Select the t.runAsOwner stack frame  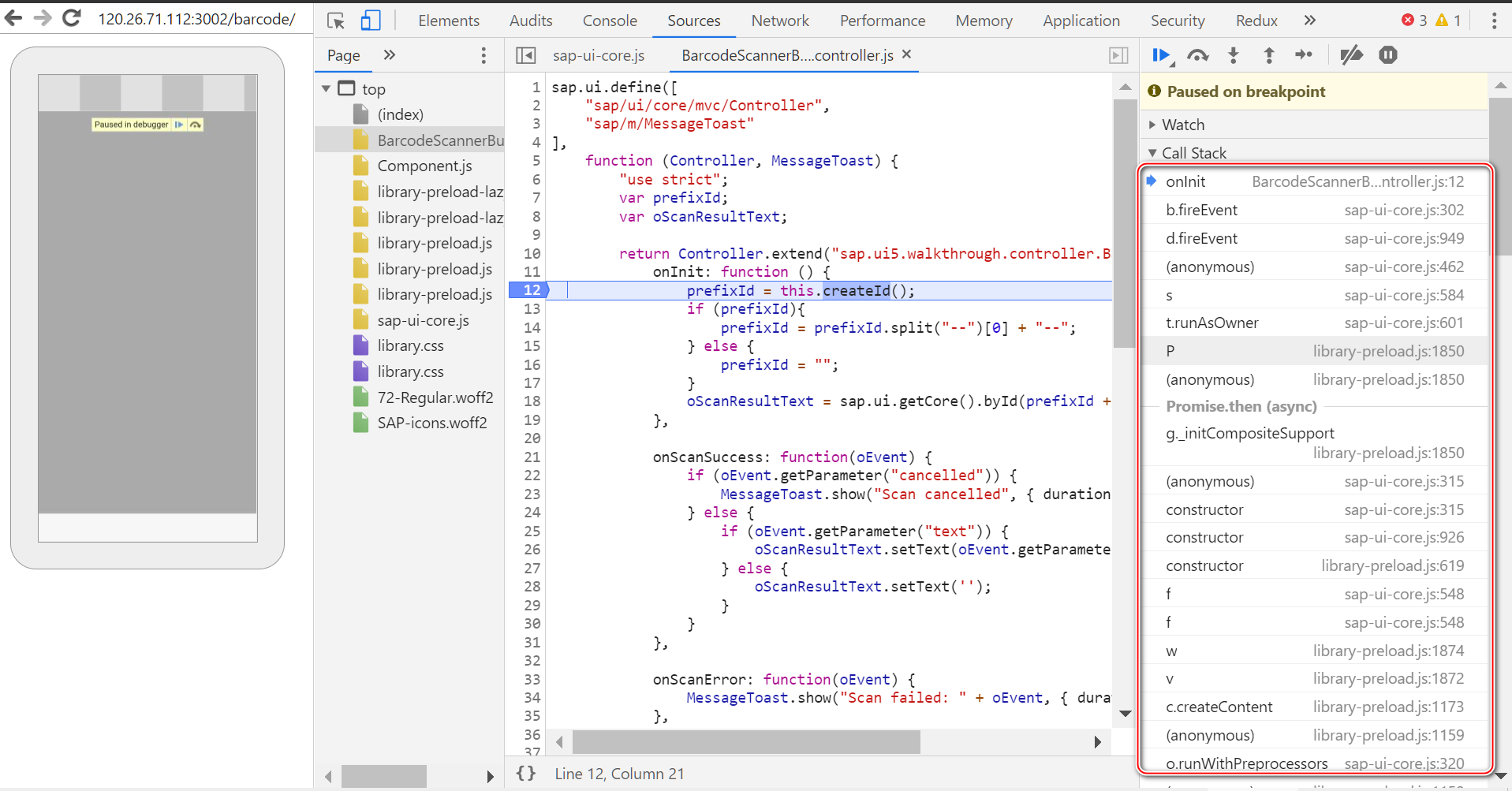coord(1314,323)
